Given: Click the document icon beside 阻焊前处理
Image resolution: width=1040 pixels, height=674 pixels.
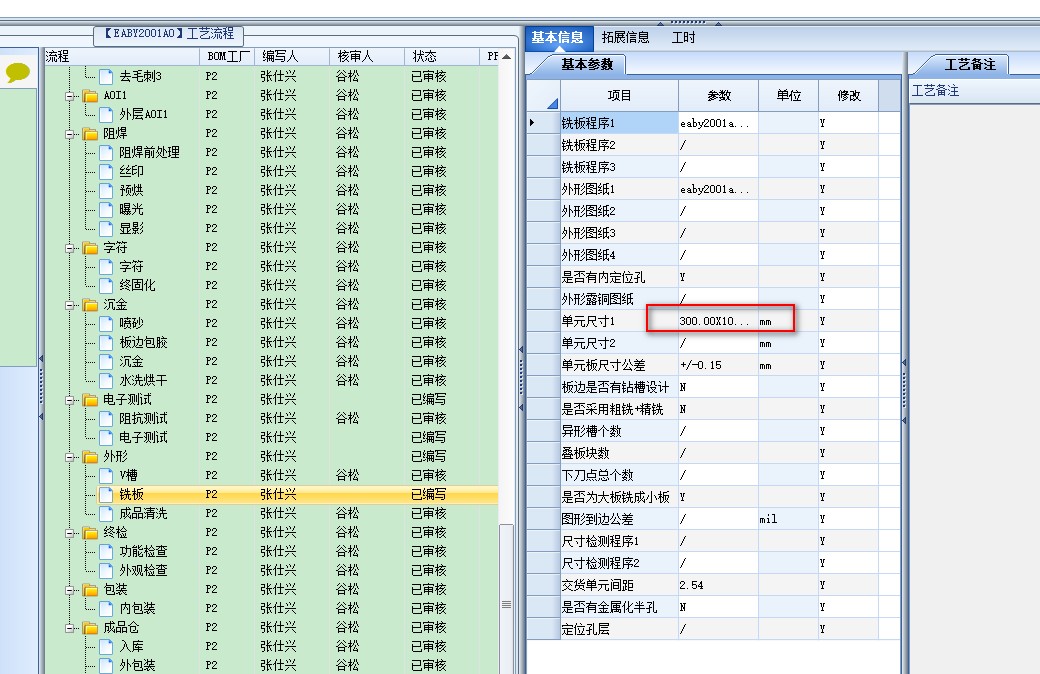Looking at the screenshot, I should [106, 153].
